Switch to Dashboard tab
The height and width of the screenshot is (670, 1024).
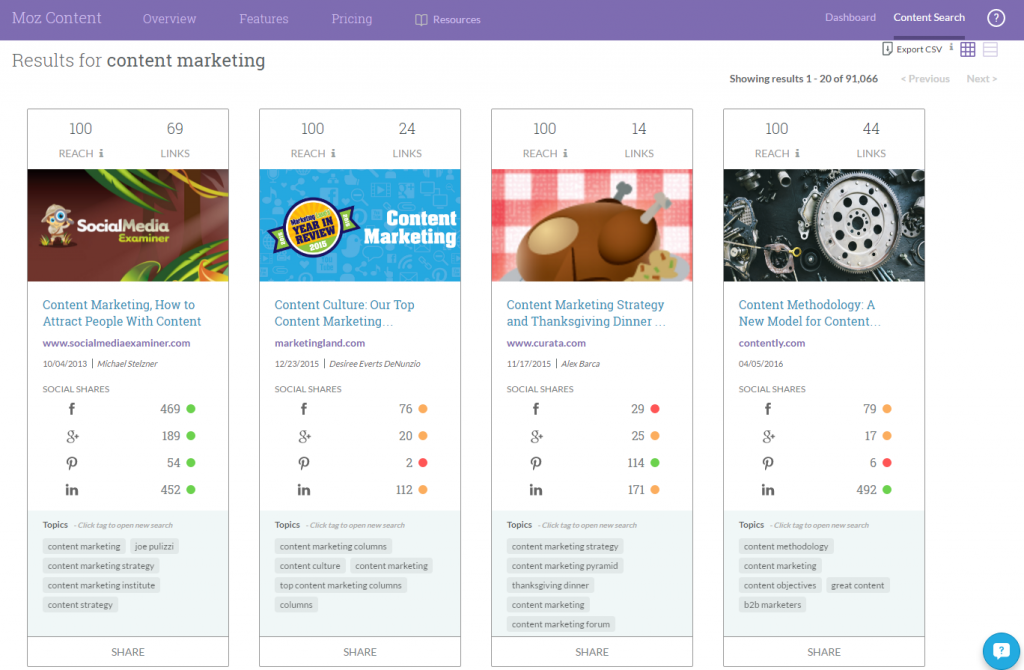click(850, 18)
